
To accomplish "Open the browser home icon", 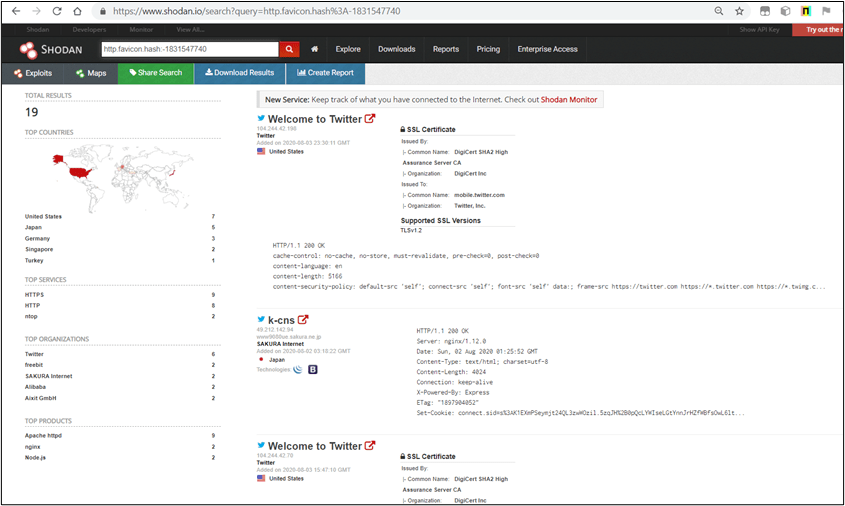I will [78, 11].
